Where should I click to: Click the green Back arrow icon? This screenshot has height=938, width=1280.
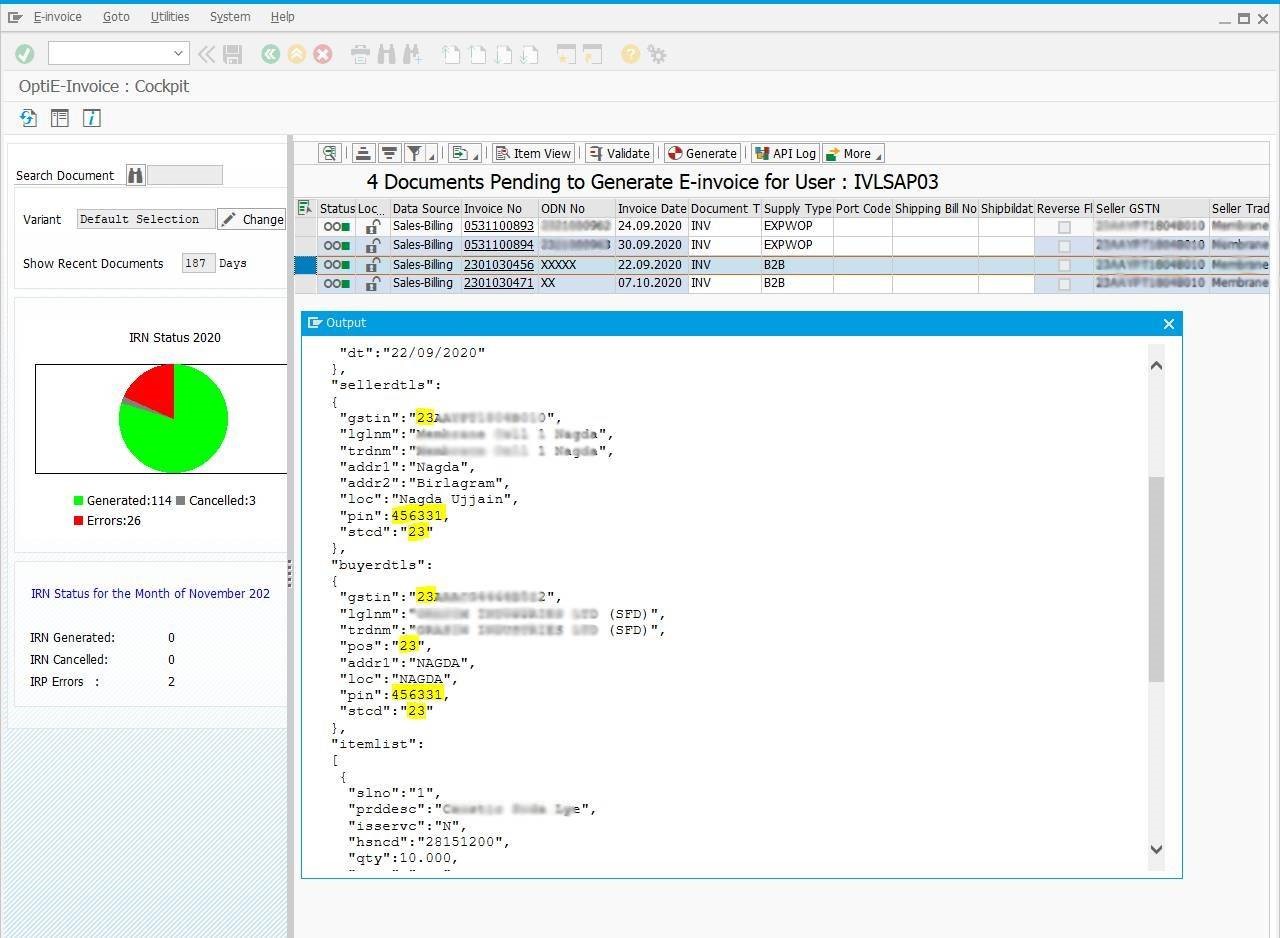coord(270,54)
